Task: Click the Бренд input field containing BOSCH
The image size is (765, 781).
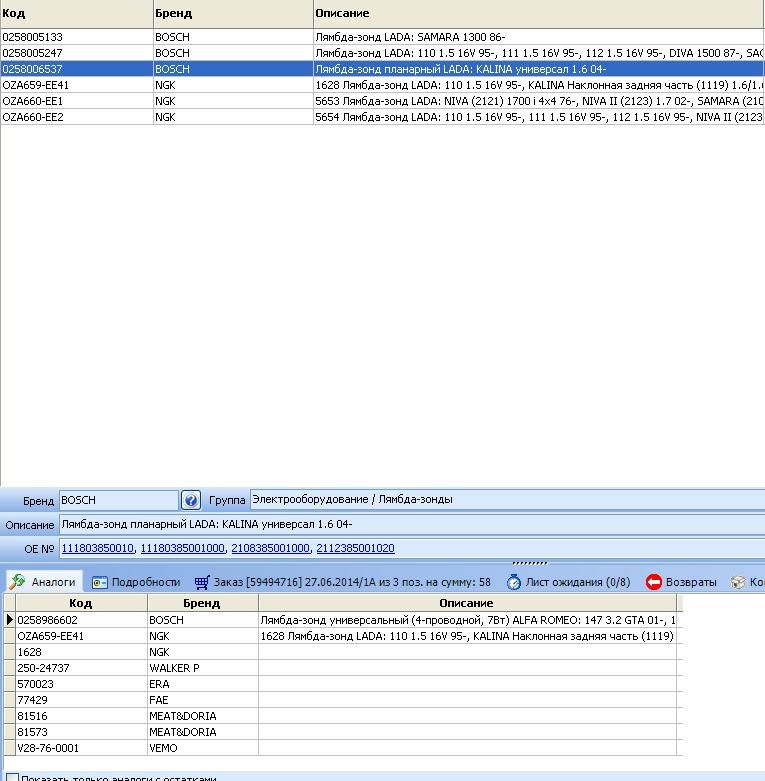Action: 119,500
